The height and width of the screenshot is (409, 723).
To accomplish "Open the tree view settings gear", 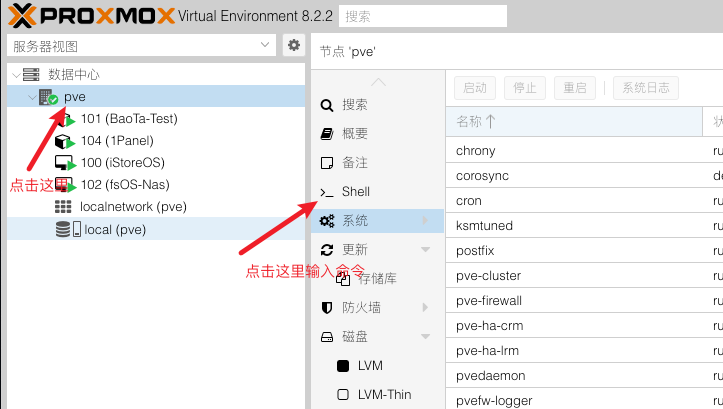I will (294, 45).
